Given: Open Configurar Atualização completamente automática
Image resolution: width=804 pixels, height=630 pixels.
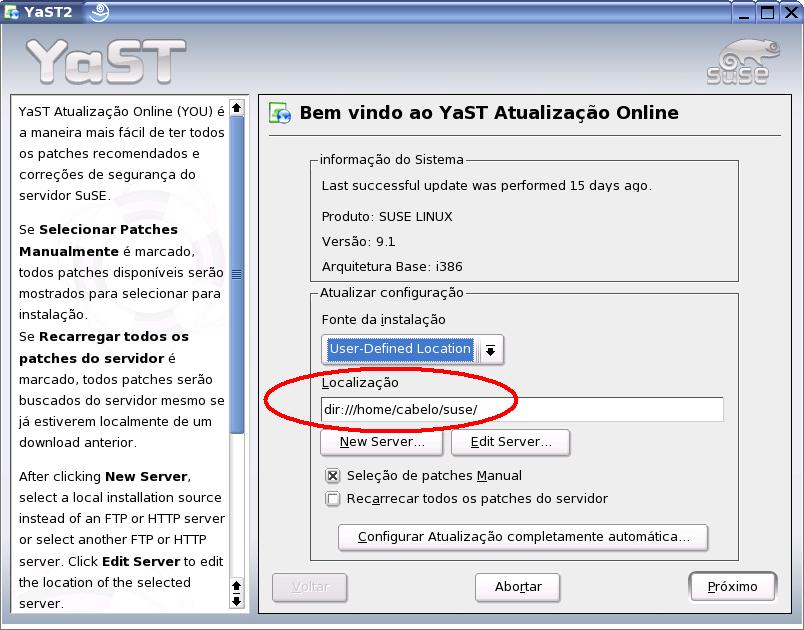Looking at the screenshot, I should coord(523,537).
